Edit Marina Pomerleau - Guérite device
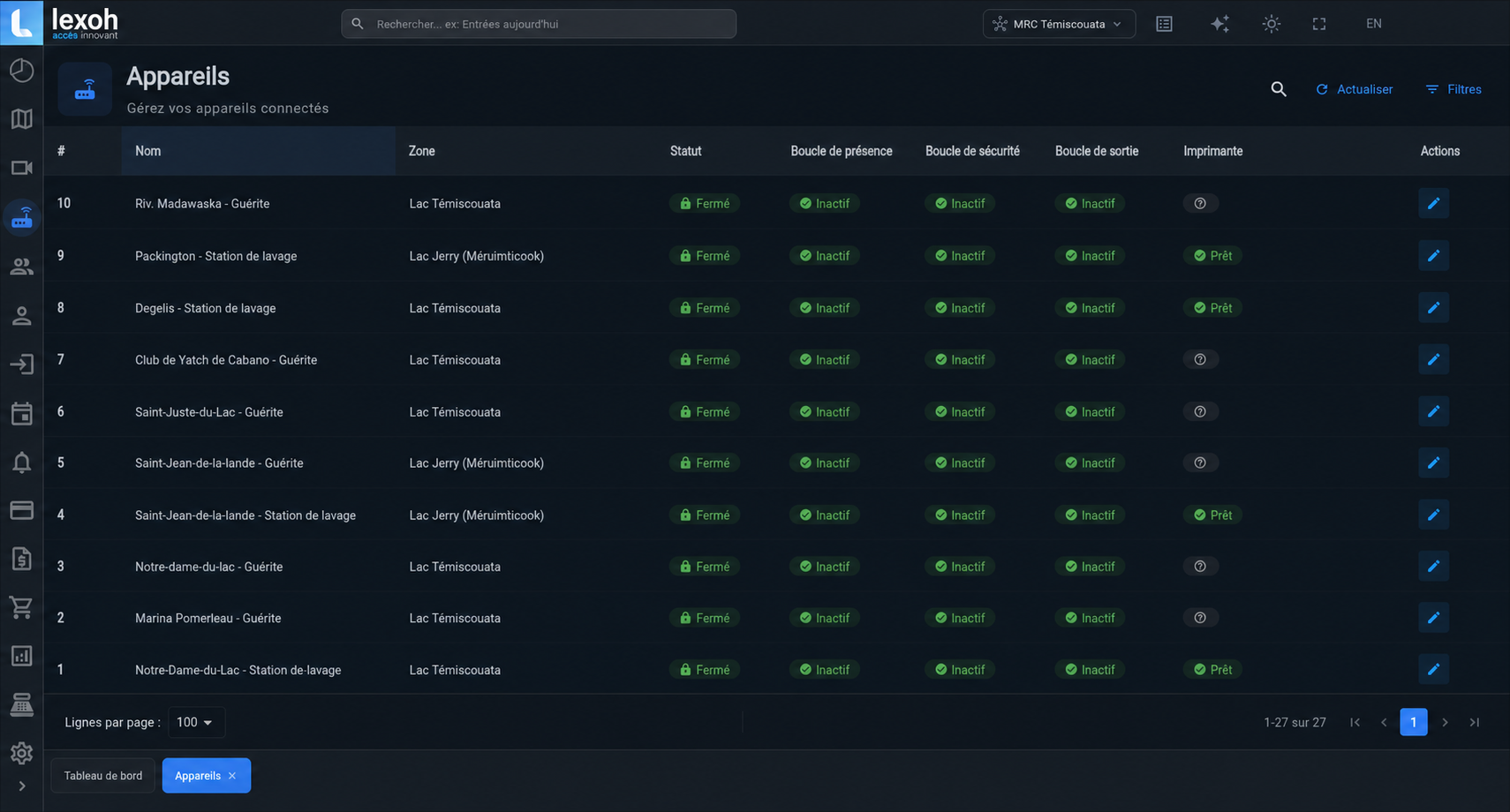Viewport: 1510px width, 812px height. (1433, 618)
